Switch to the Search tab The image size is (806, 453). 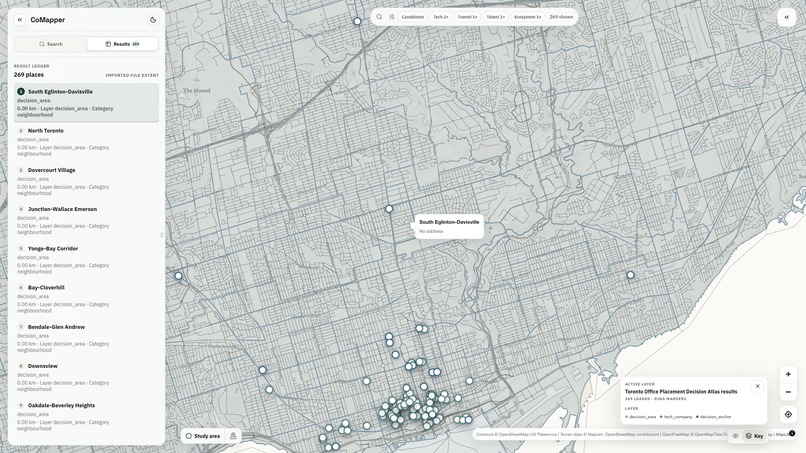[50, 44]
